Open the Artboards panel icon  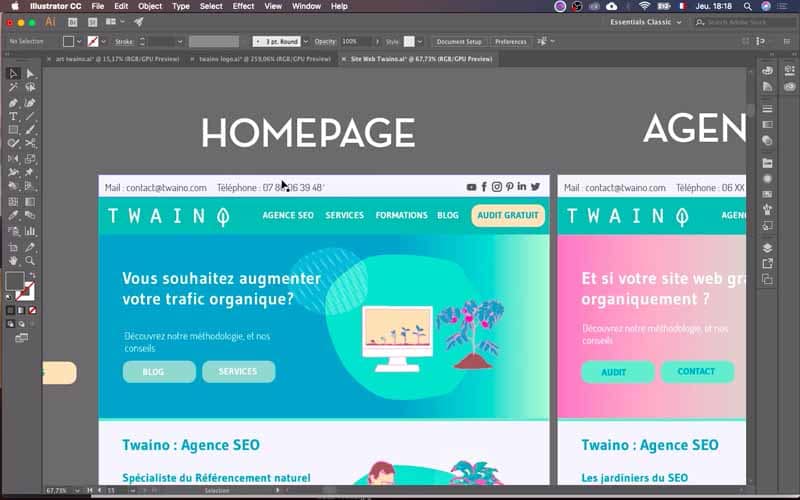[x=767, y=280]
